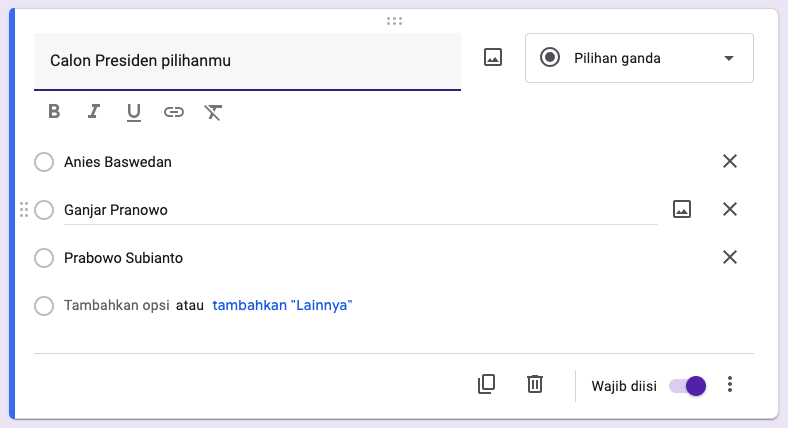The image size is (788, 428).
Task: Insert a link into the question title
Action: coord(173,112)
